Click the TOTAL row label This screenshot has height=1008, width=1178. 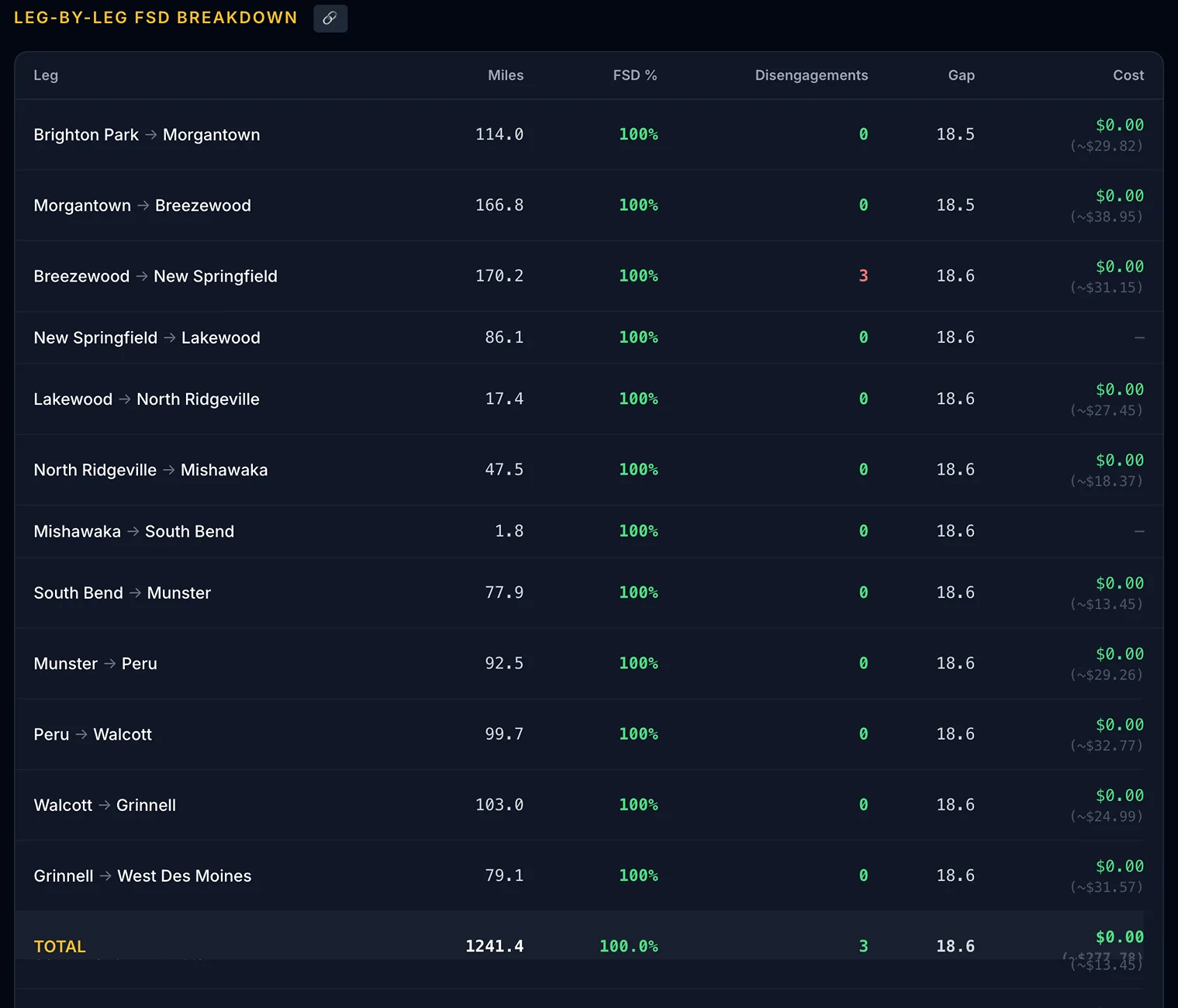pos(60,947)
